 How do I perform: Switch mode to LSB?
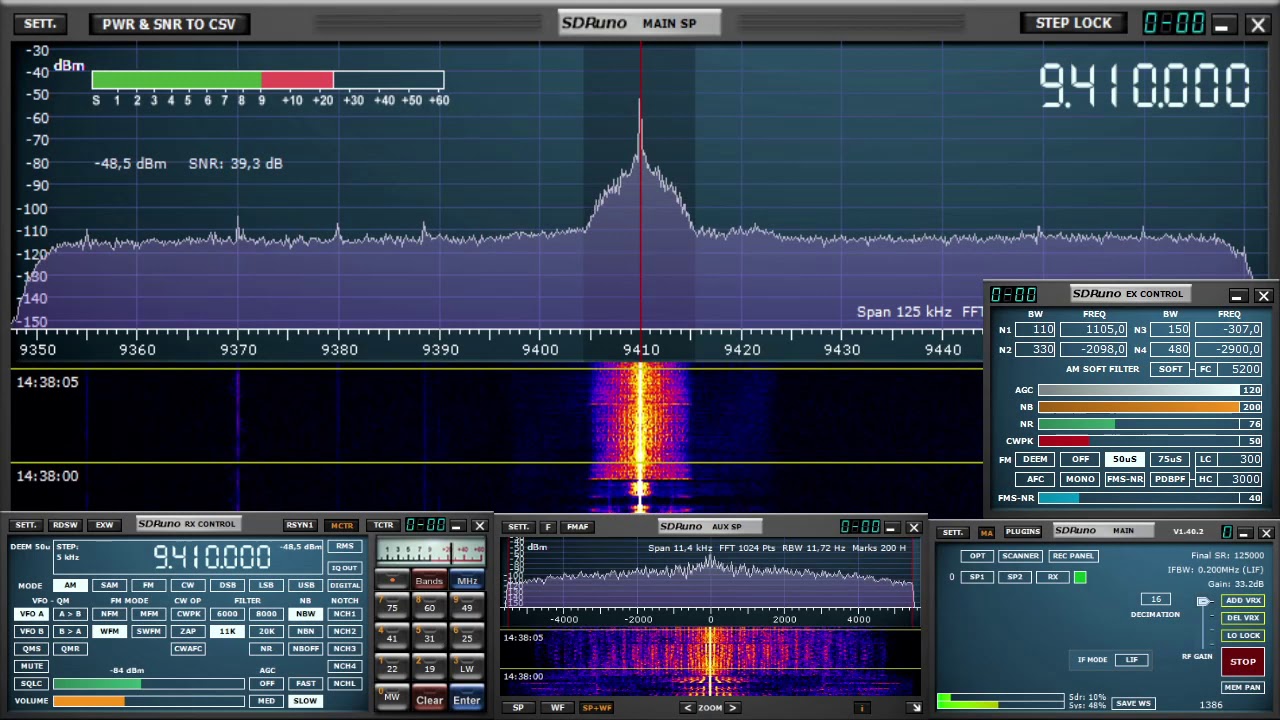pyautogui.click(x=266, y=585)
